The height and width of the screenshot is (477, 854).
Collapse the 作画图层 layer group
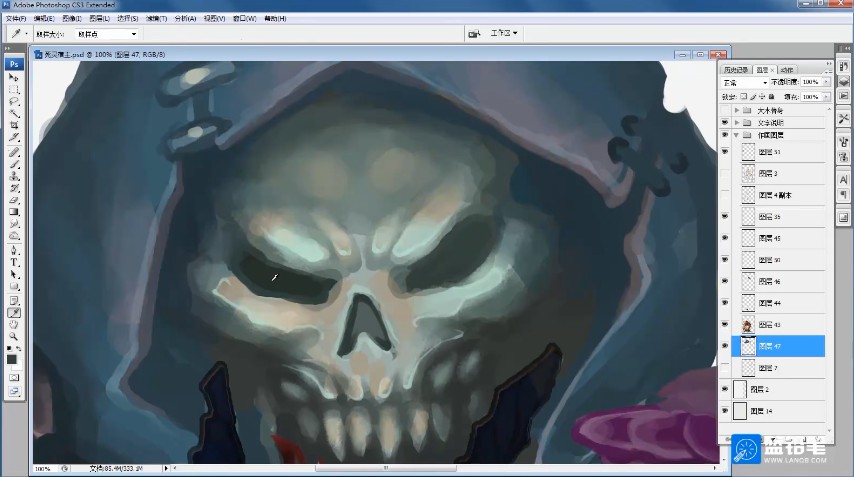(737, 135)
